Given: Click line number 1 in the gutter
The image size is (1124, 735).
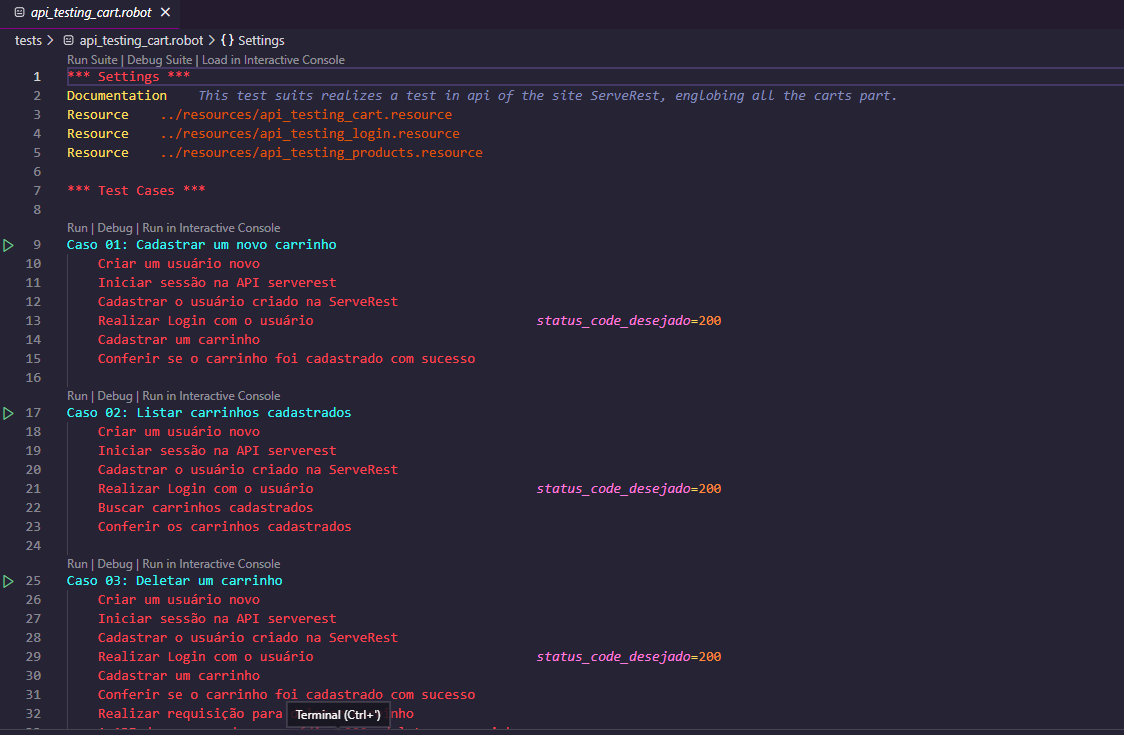Looking at the screenshot, I should coord(37,77).
